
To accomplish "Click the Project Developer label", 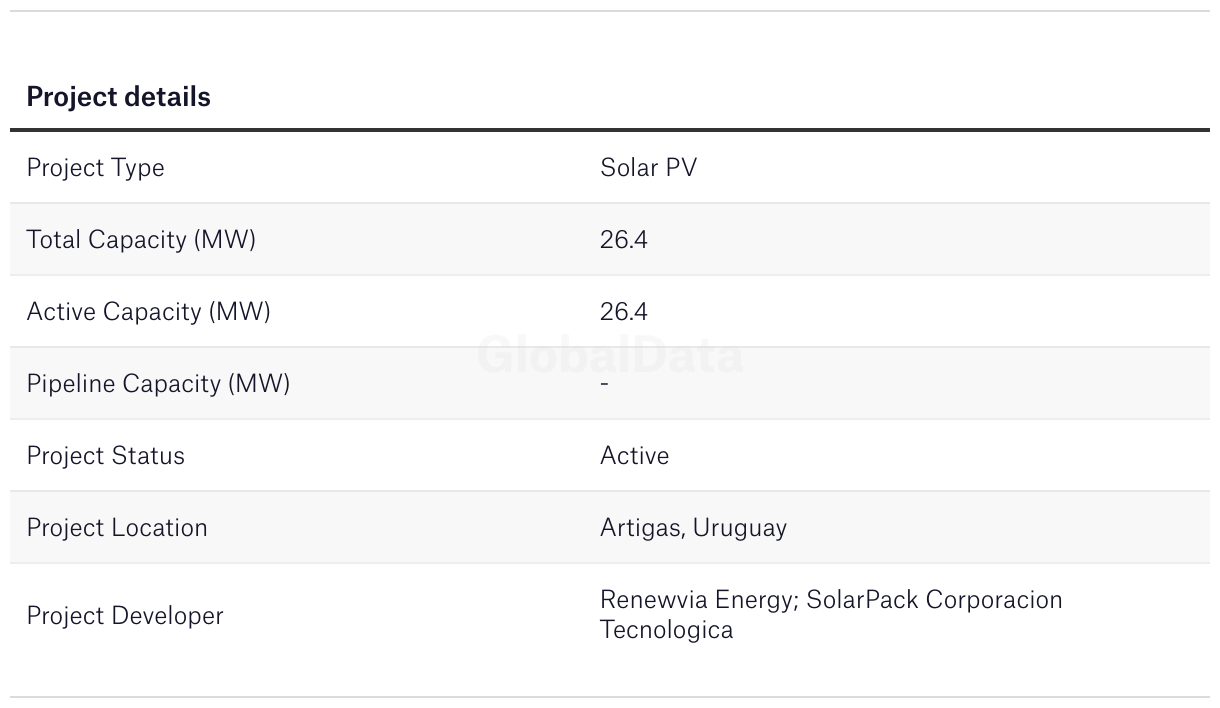I will (x=125, y=616).
